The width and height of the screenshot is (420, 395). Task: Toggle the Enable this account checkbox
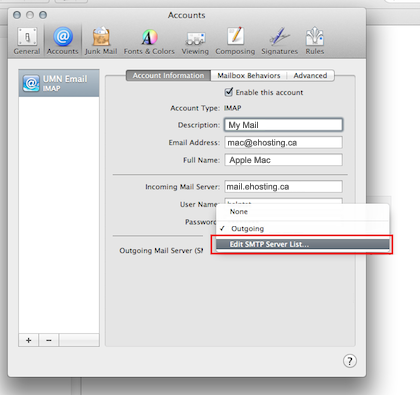coord(229,92)
